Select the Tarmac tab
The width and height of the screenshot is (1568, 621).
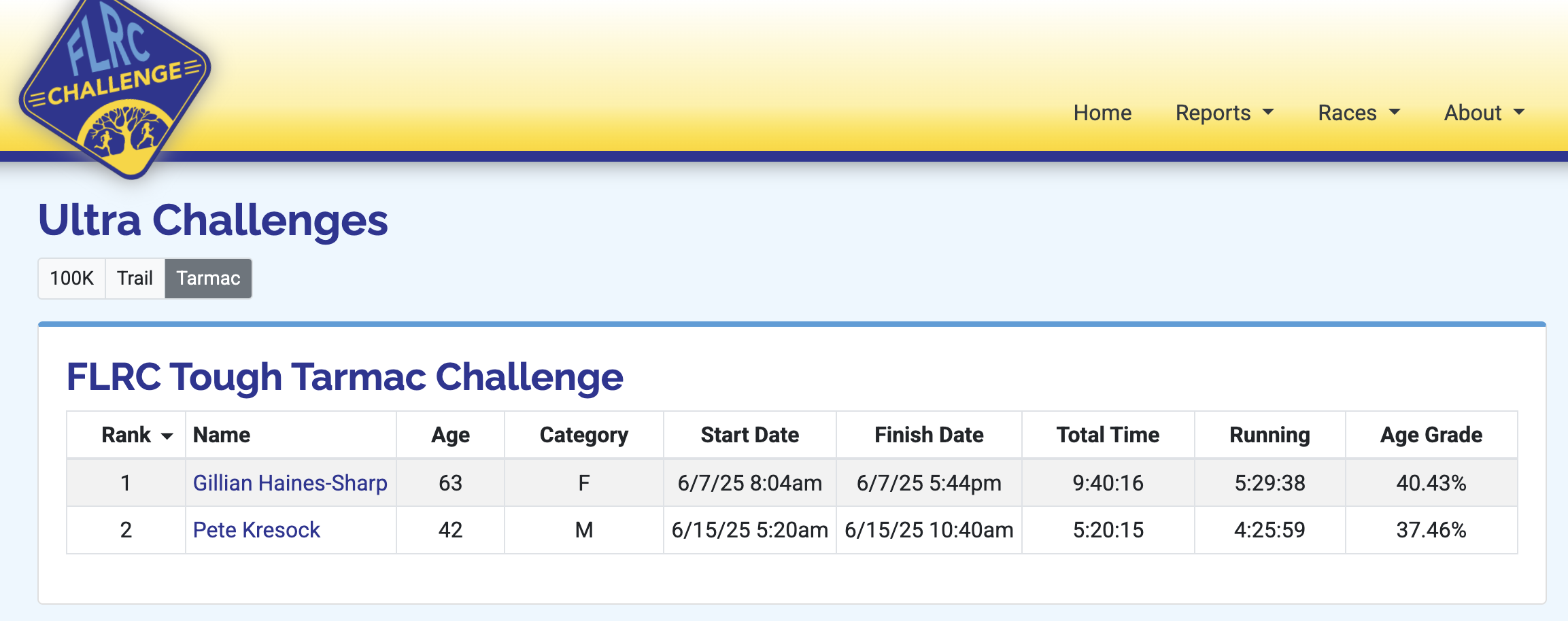click(208, 279)
